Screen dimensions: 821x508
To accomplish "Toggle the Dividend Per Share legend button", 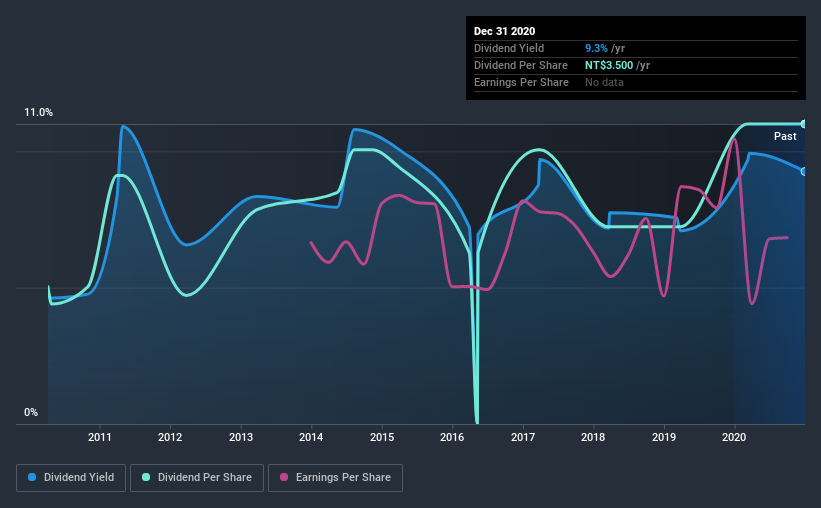I will [197, 478].
